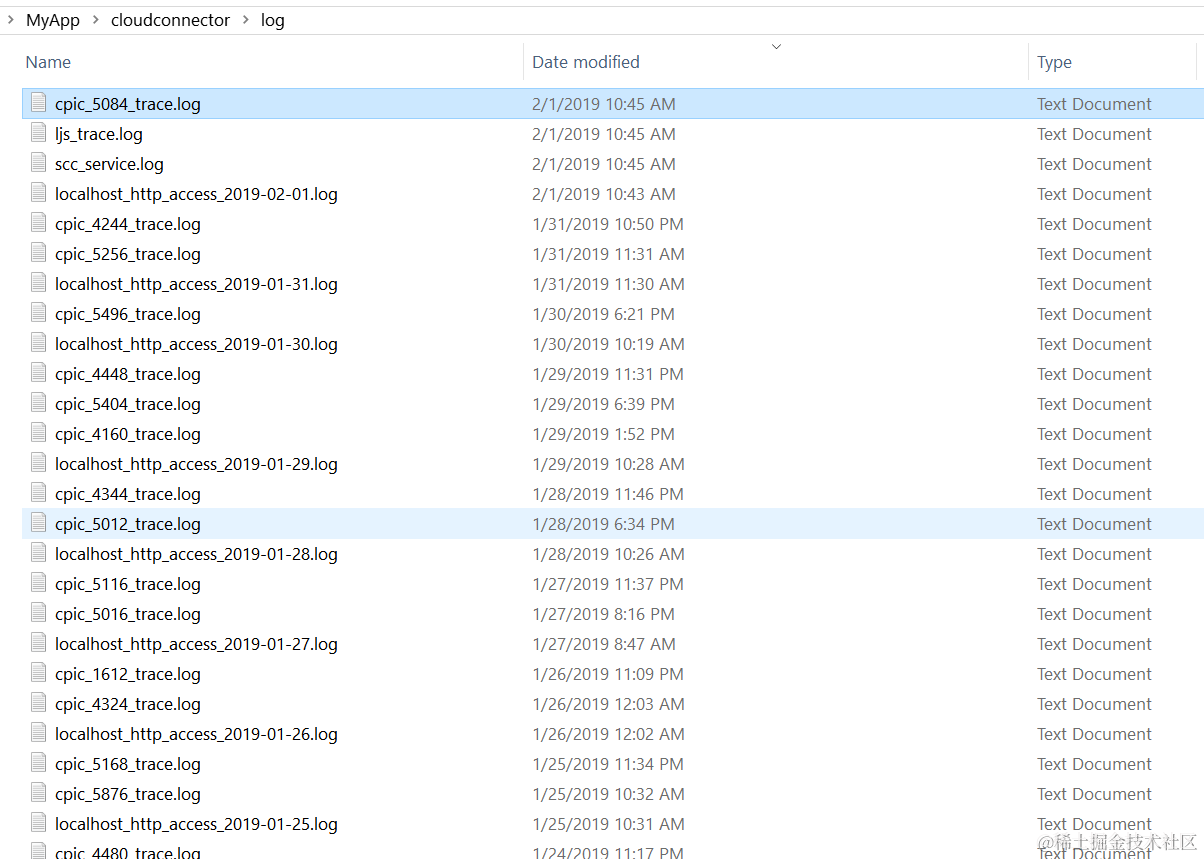Click file icon of scc_service.log
The height and width of the screenshot is (859, 1204).
pos(39,163)
